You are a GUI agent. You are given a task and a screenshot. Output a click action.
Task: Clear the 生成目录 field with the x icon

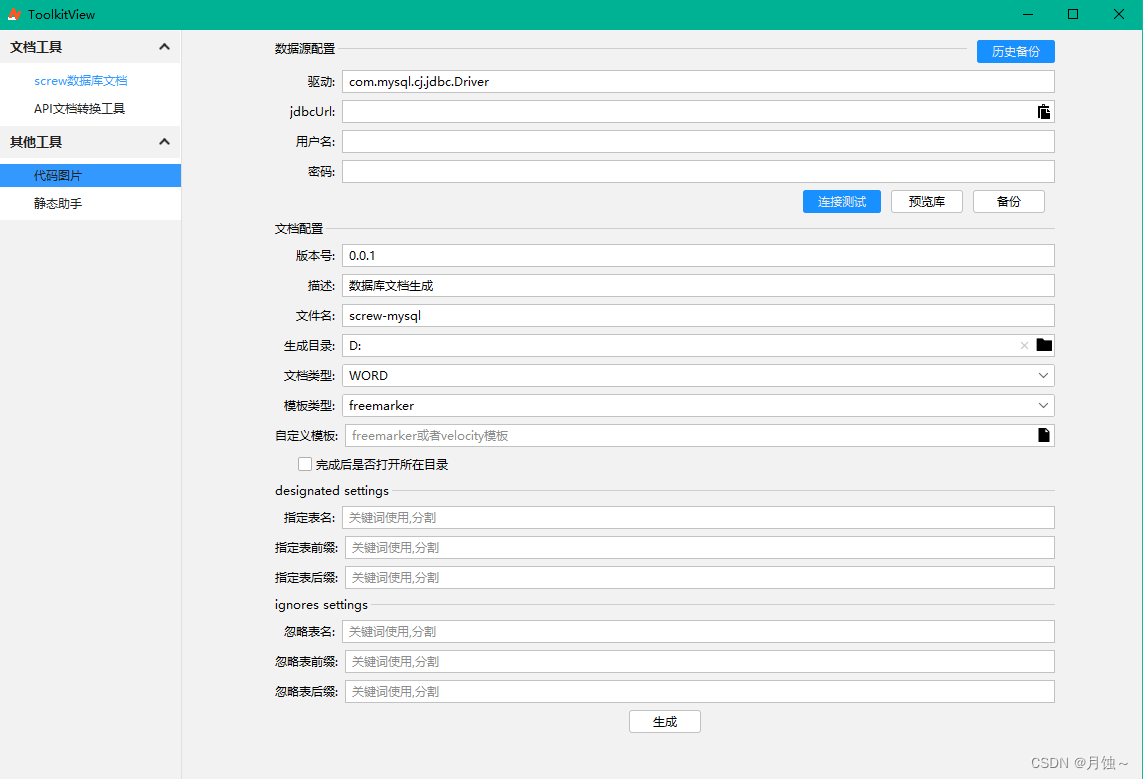click(x=1024, y=346)
